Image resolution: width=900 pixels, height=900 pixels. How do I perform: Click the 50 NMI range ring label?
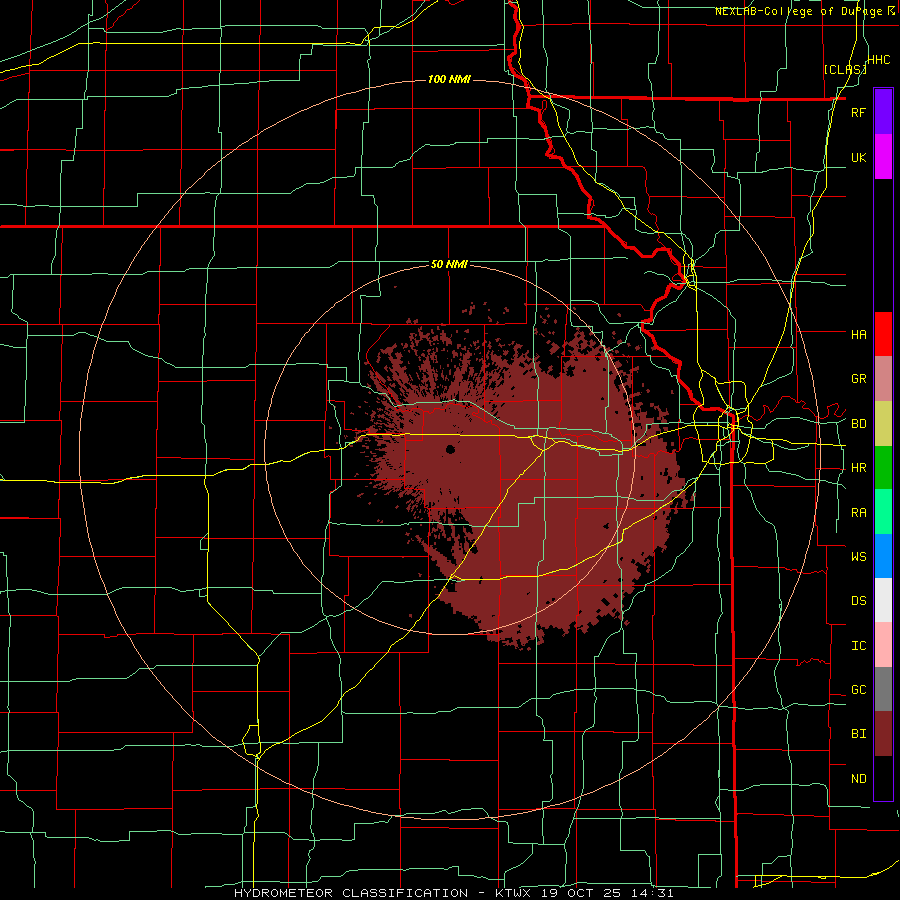click(x=449, y=265)
